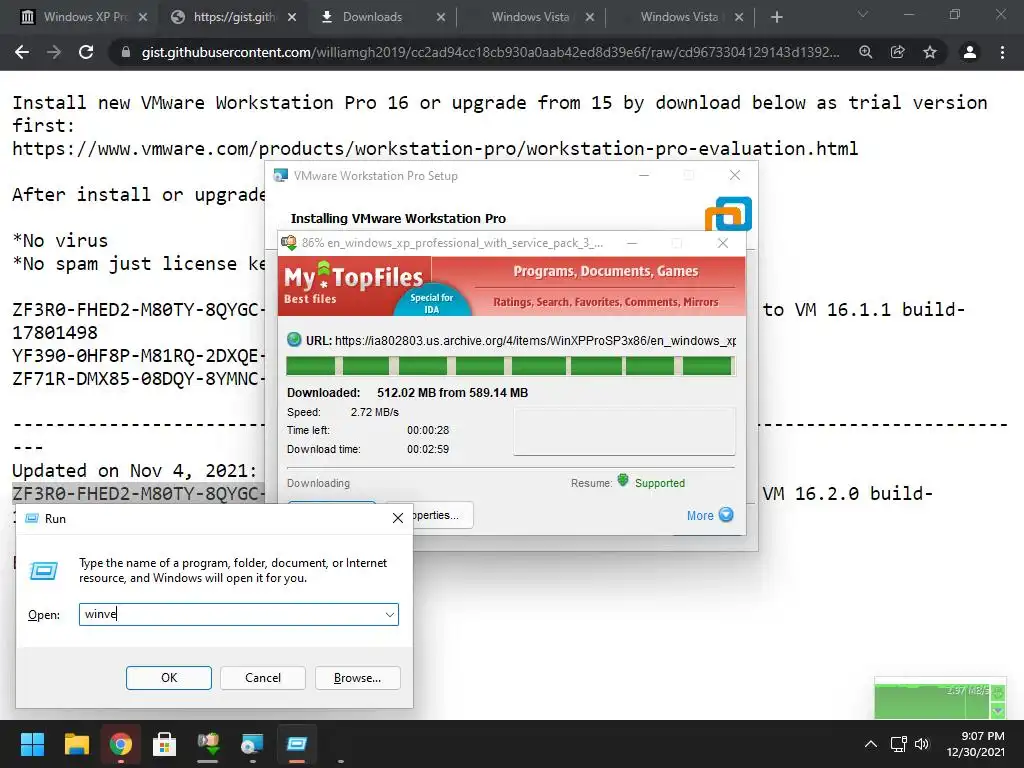Click the VMware Workstation logo in setup window
The width and height of the screenshot is (1024, 768).
(x=728, y=214)
